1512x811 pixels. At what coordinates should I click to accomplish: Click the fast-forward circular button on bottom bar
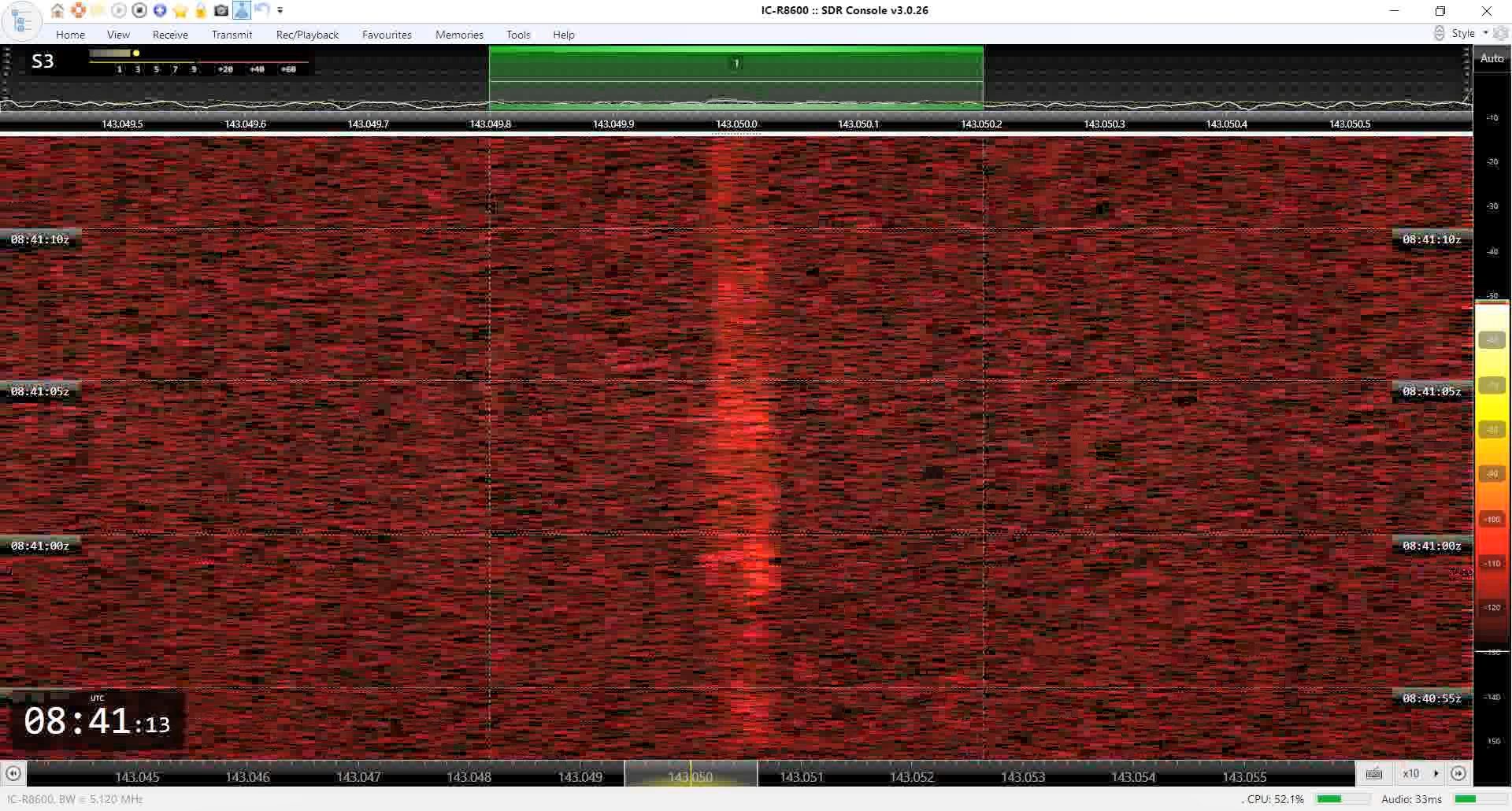[x=1458, y=774]
